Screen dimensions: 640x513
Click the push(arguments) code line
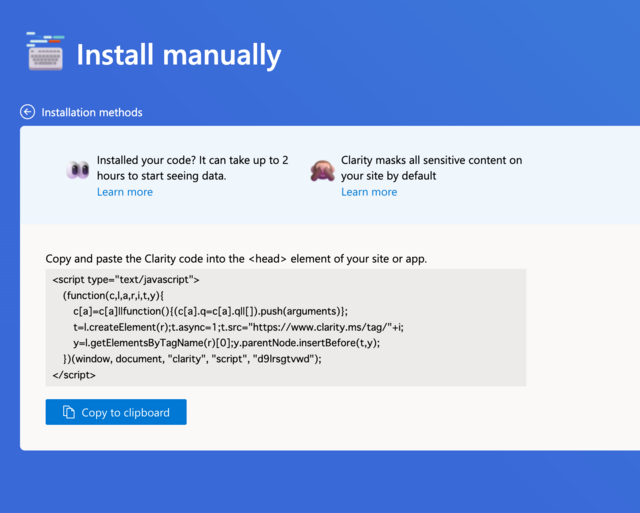tap(211, 311)
